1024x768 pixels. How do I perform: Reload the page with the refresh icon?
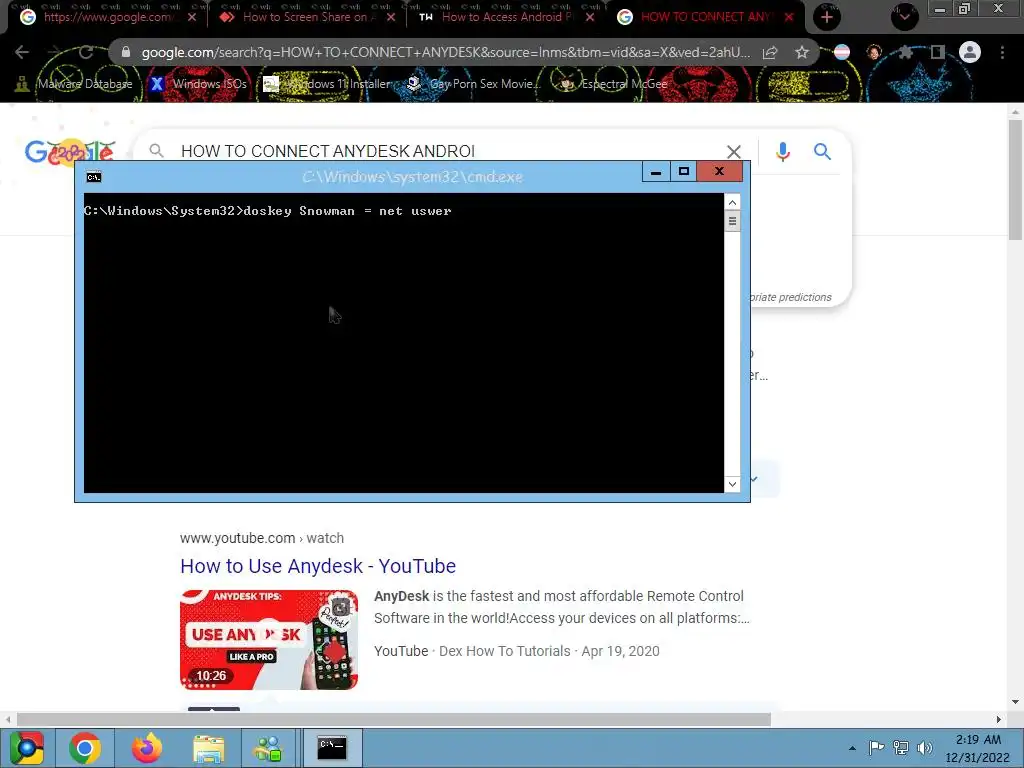[86, 52]
